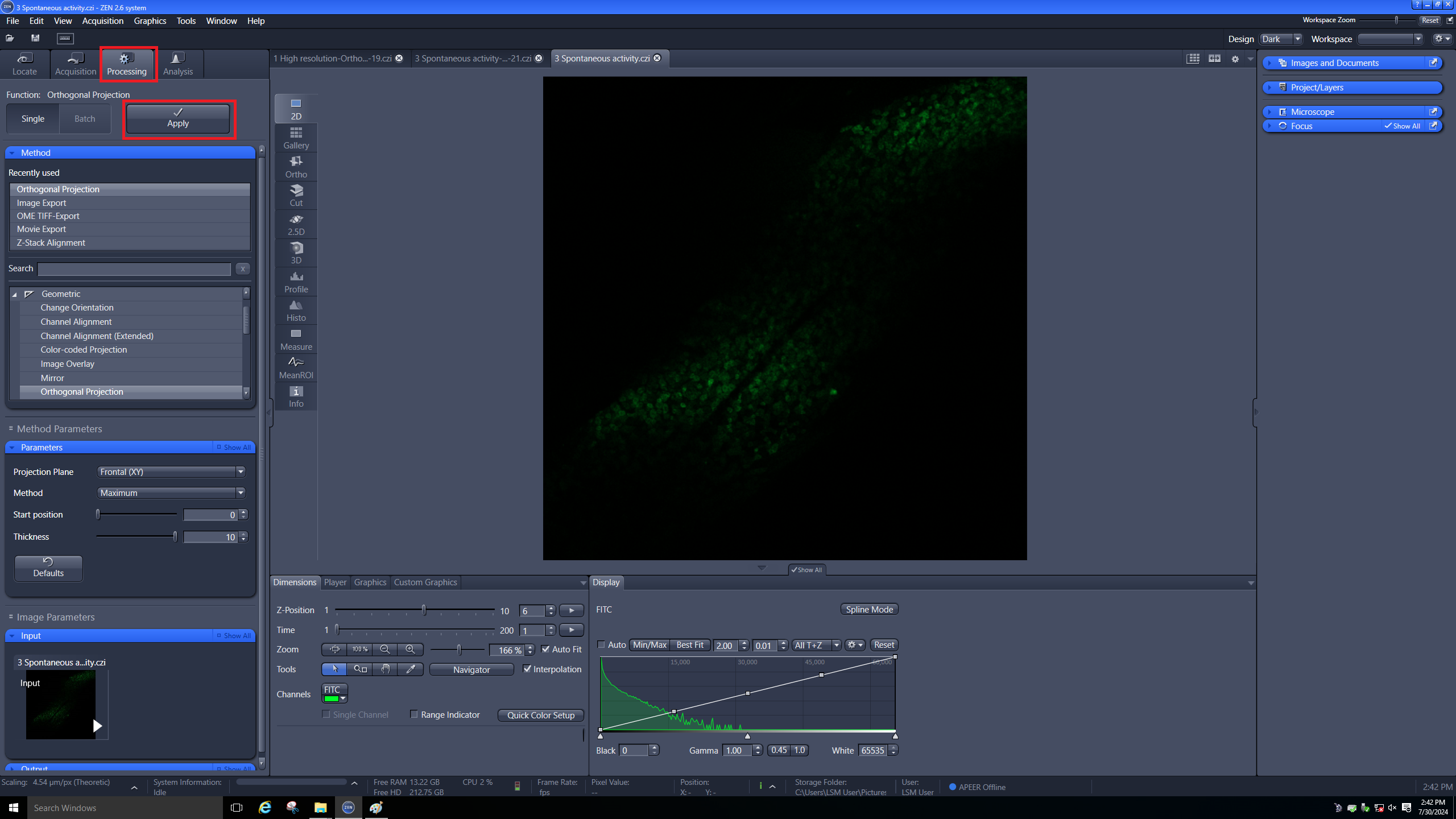Open the Graphics menu

(x=150, y=20)
